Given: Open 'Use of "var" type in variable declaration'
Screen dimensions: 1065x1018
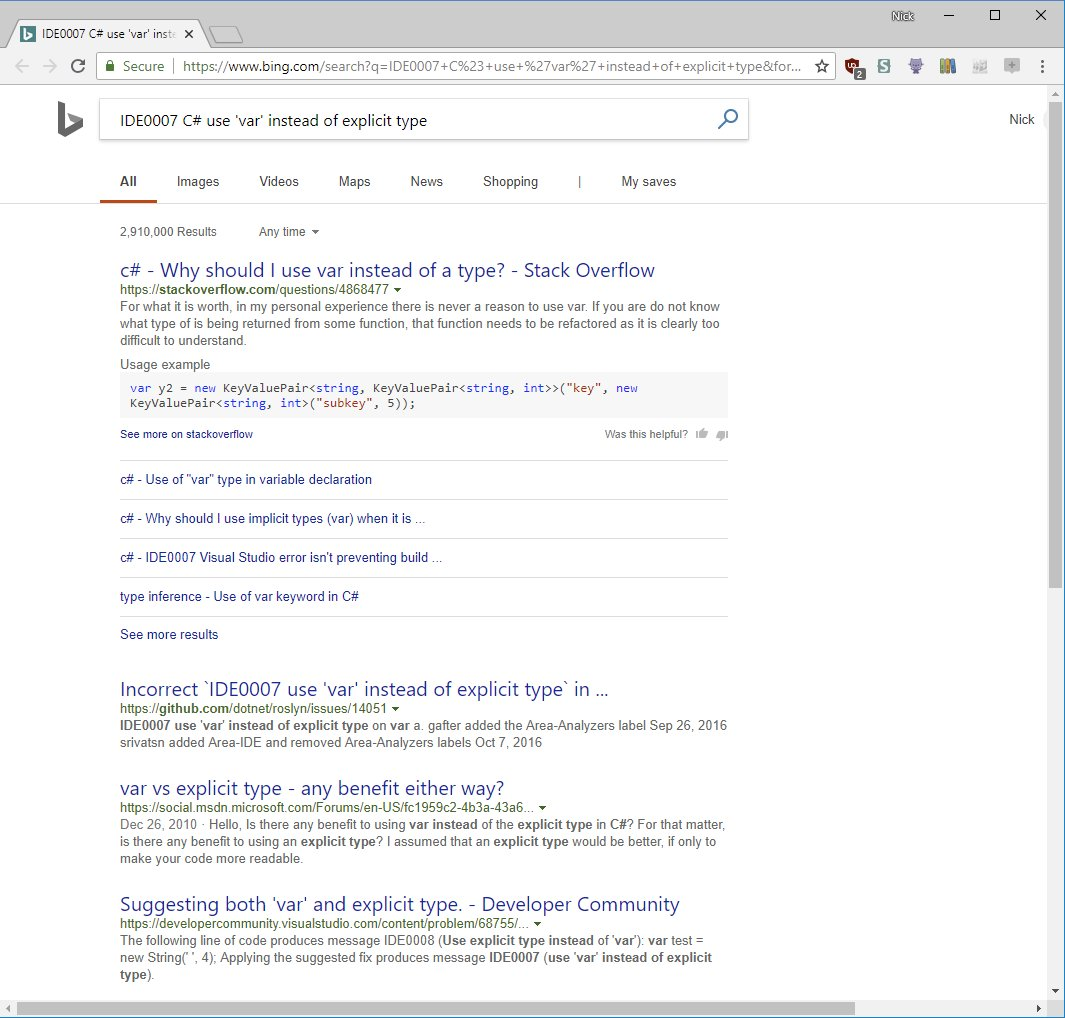Looking at the screenshot, I should [246, 479].
